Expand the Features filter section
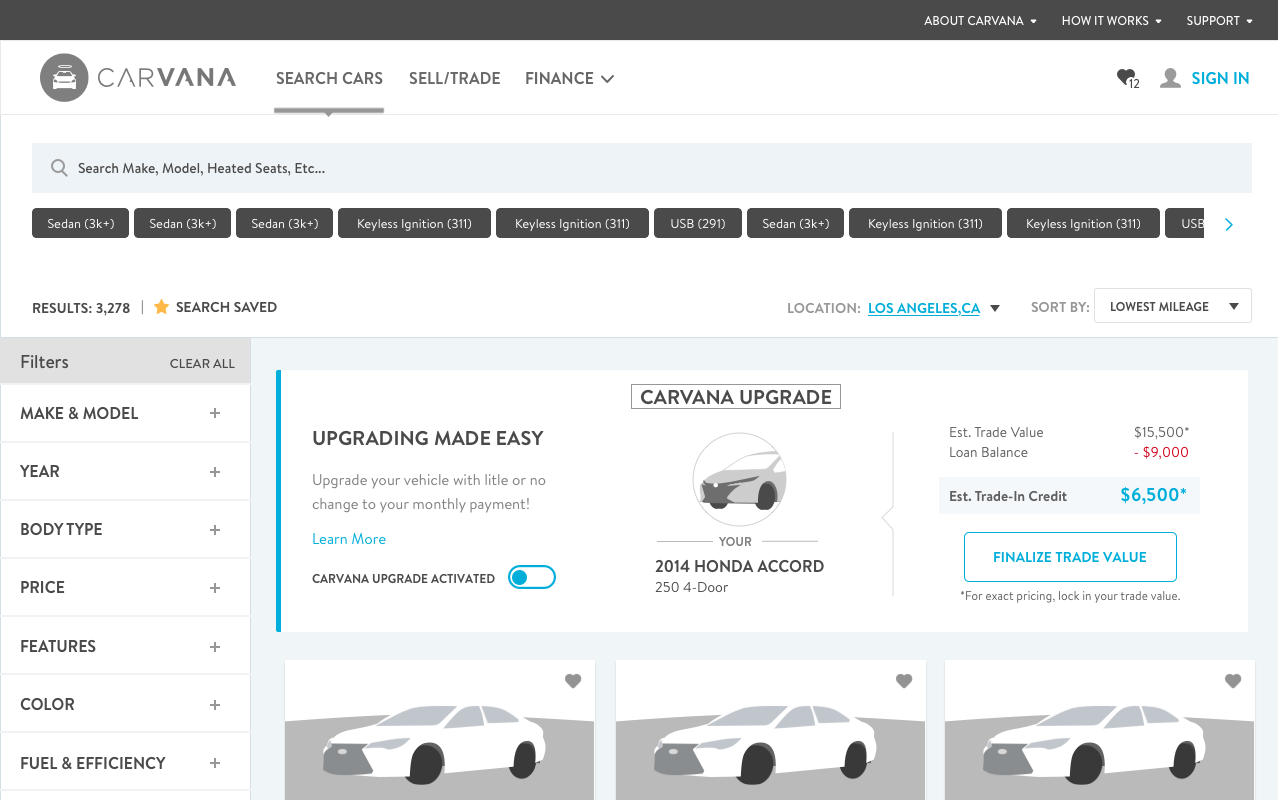This screenshot has width=1278, height=800. coord(125,646)
